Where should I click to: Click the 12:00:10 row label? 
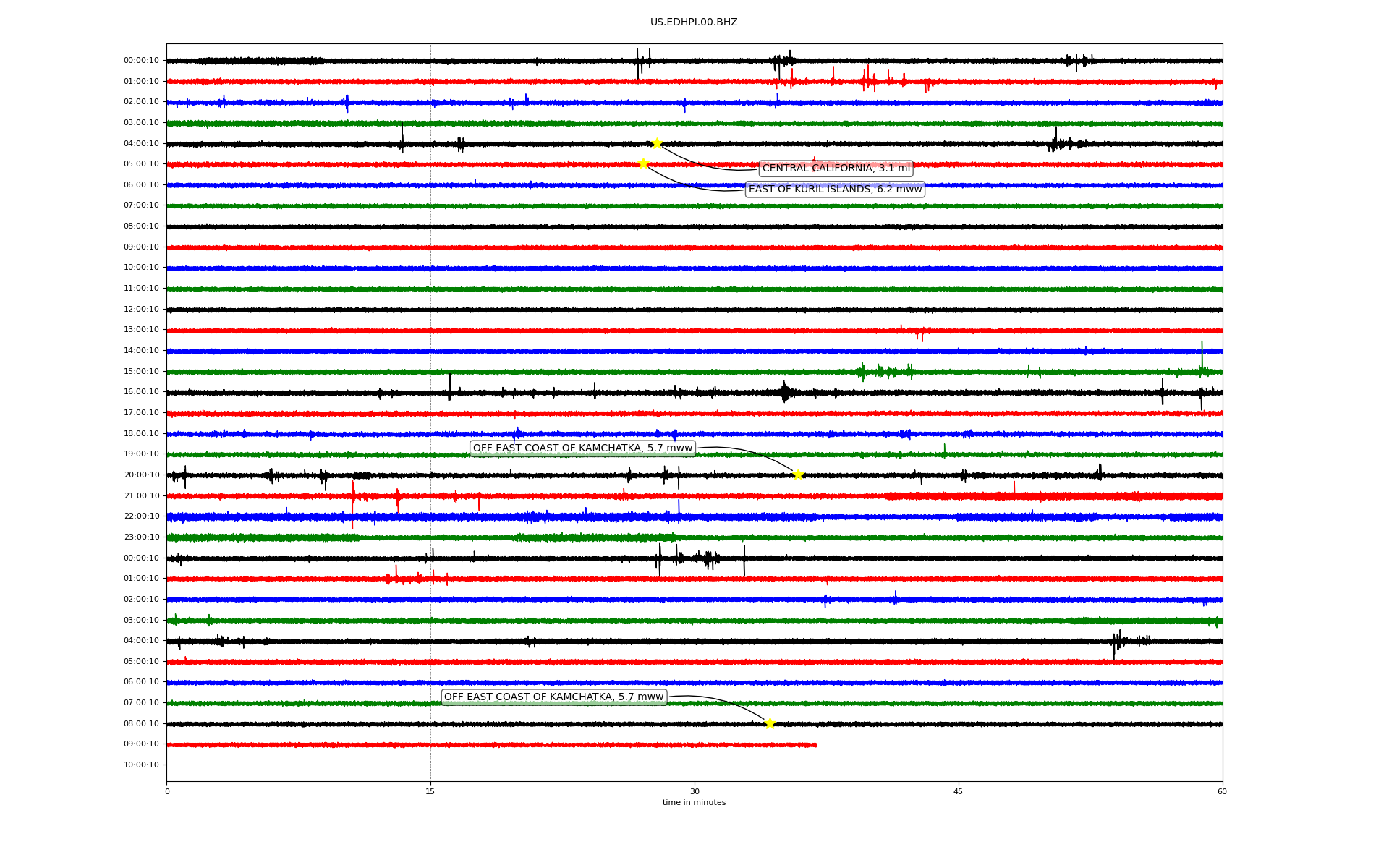pyautogui.click(x=141, y=310)
